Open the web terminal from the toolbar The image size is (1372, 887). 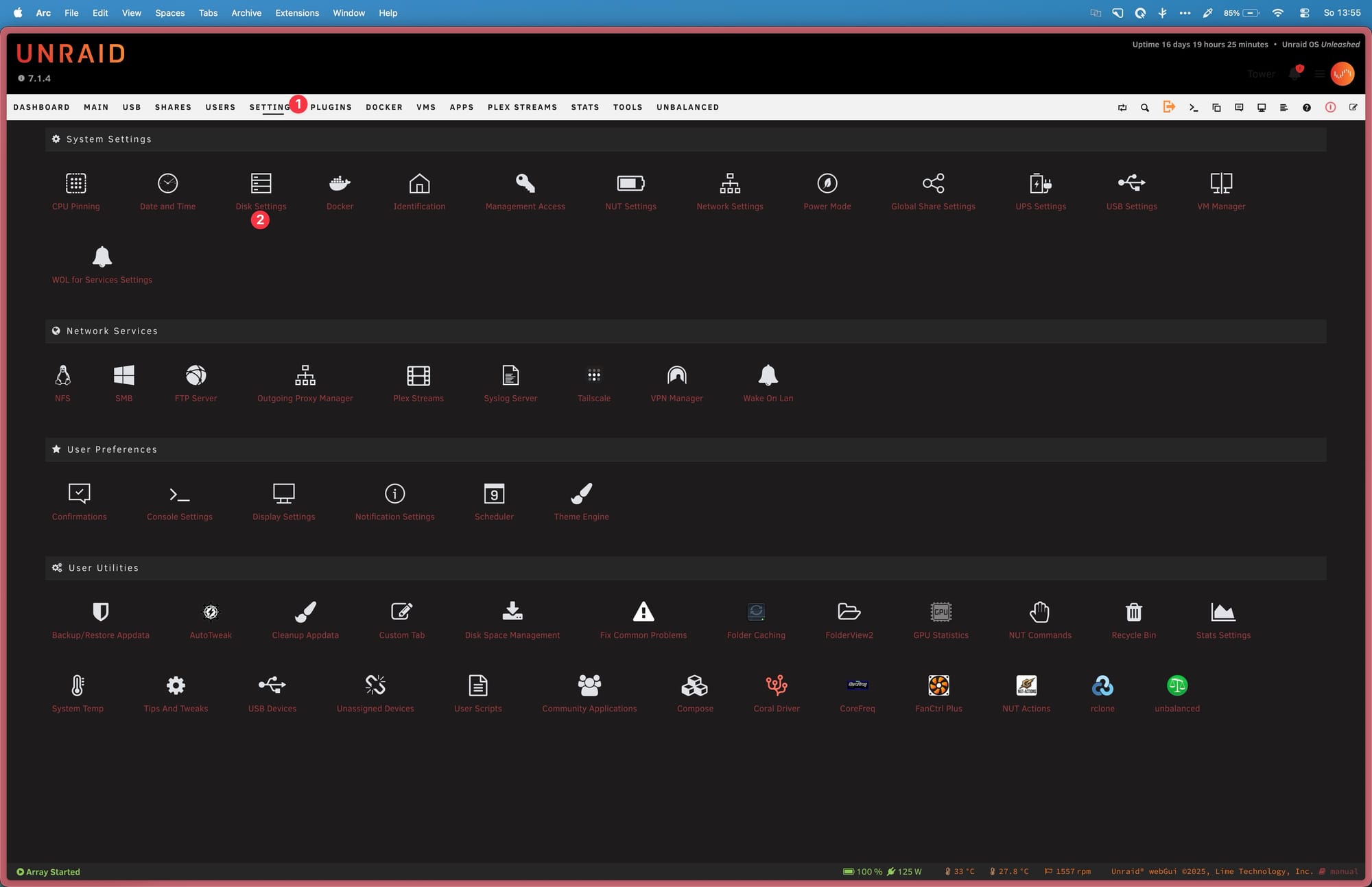pos(1194,108)
